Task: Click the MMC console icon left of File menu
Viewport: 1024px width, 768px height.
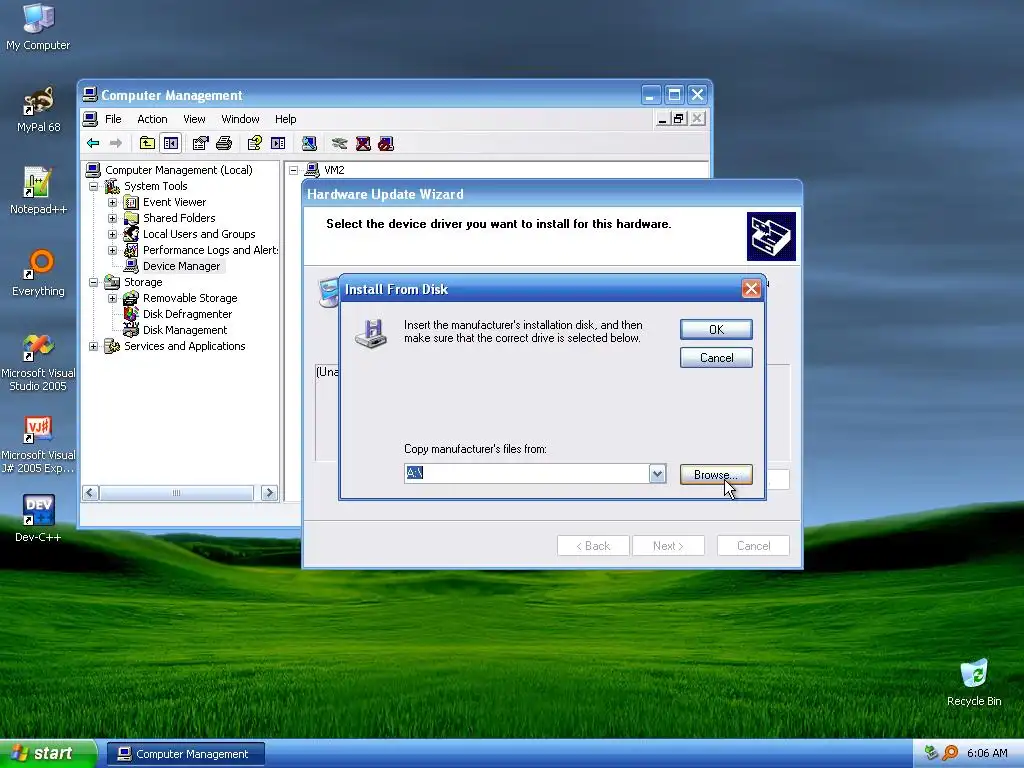Action: coord(90,119)
